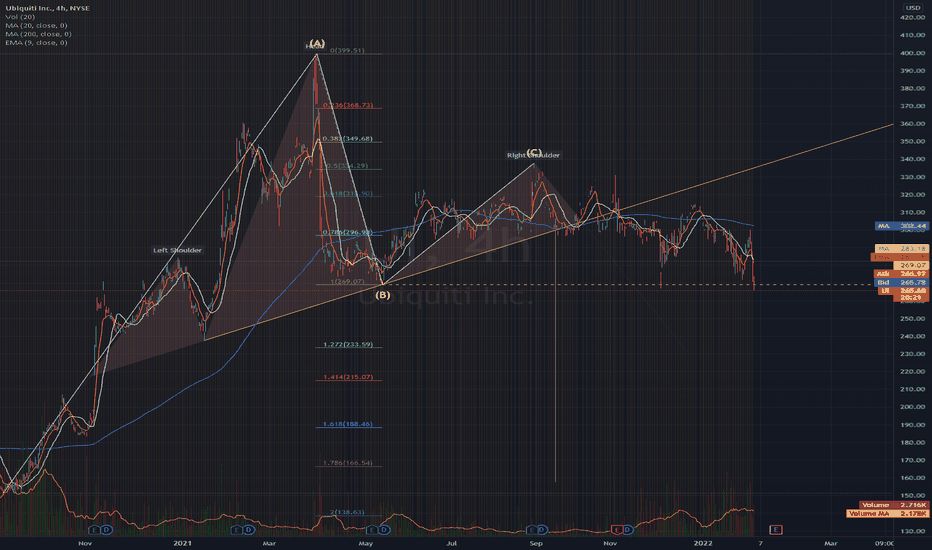Click the 2022 label on the time axis
The width and height of the screenshot is (932, 550).
pos(703,543)
